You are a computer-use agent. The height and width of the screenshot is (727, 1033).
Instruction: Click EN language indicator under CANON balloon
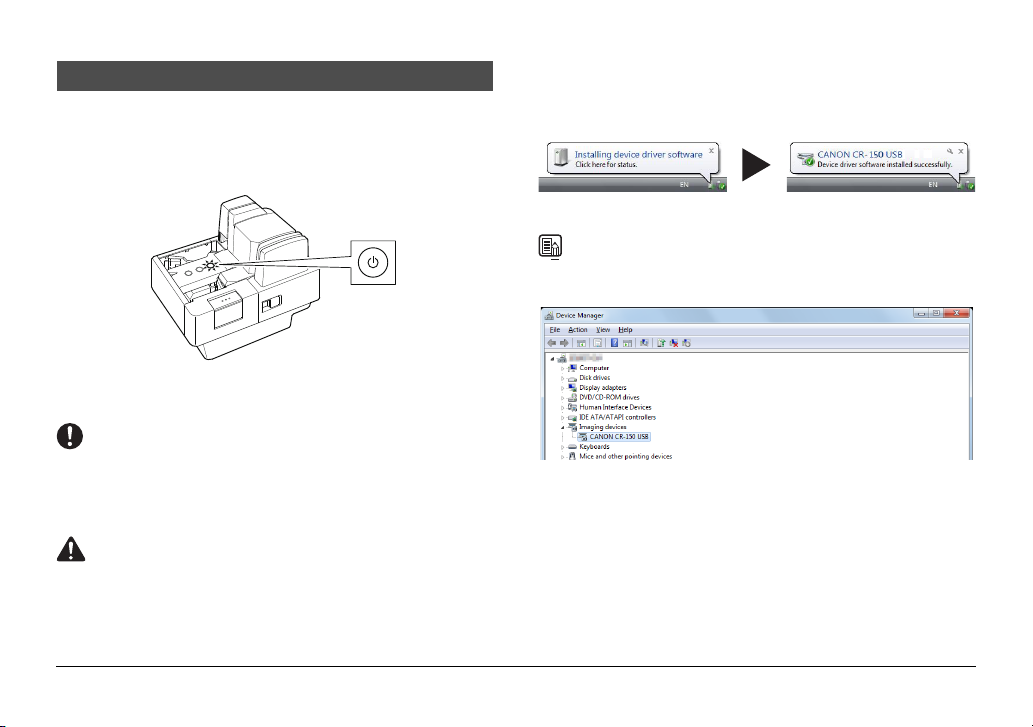click(x=933, y=185)
